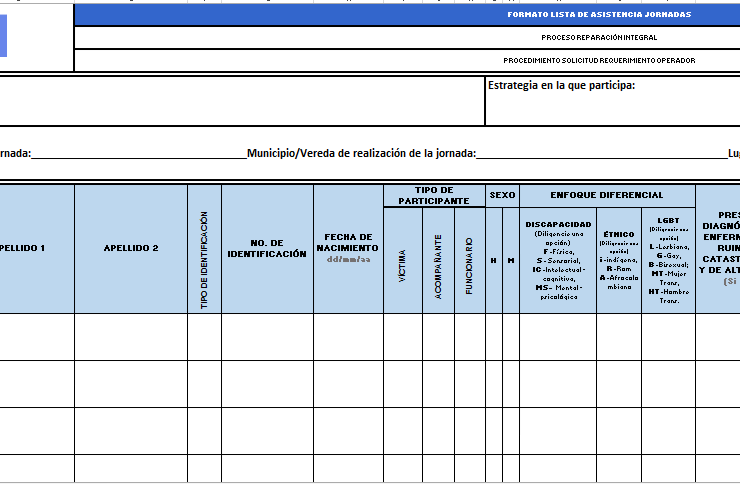This screenshot has width=740, height=484.
Task: Click the PROCESO REPARACIÓN INTEGRAL cell
Action: tap(407, 37)
